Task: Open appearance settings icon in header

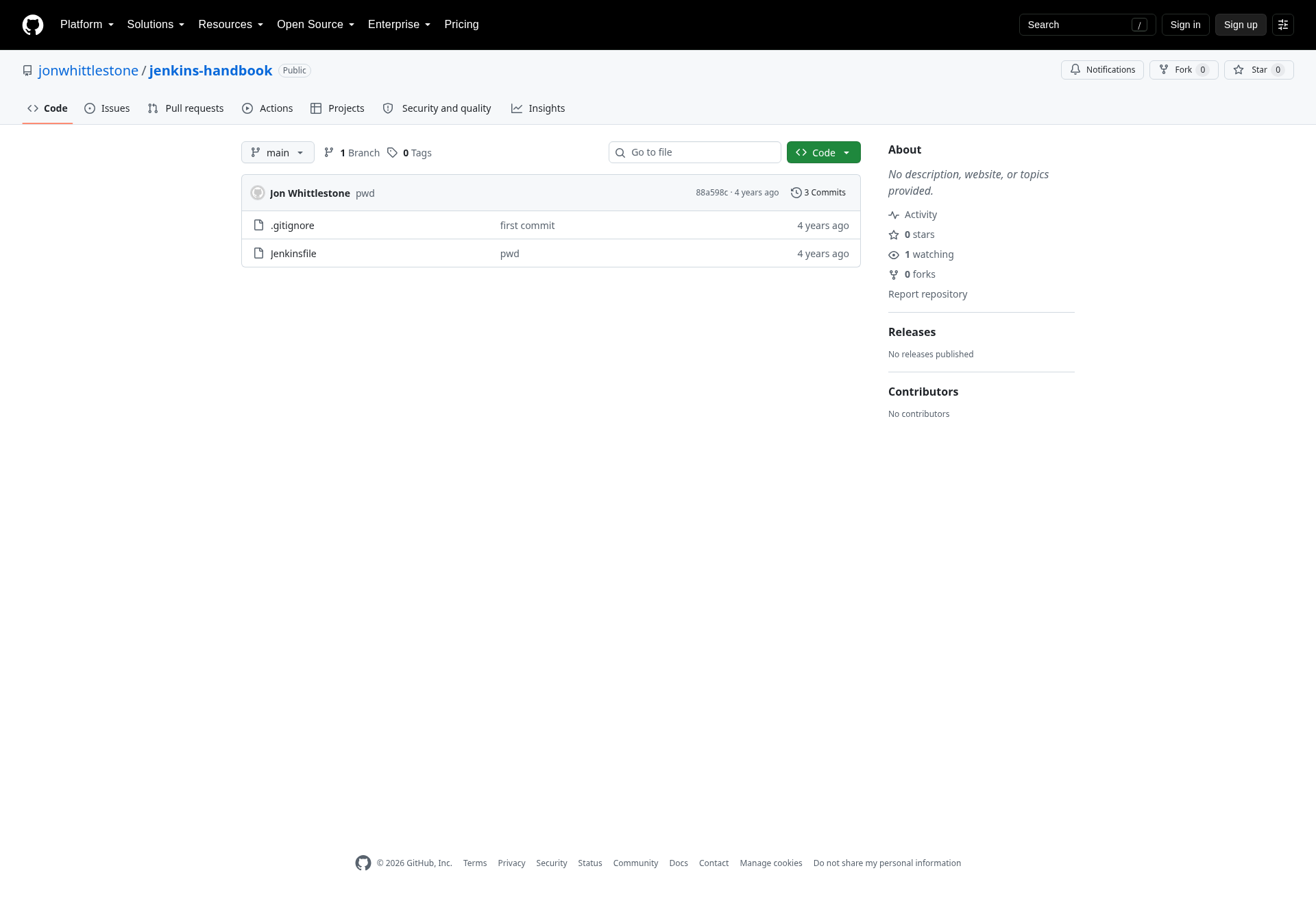Action: (x=1283, y=25)
